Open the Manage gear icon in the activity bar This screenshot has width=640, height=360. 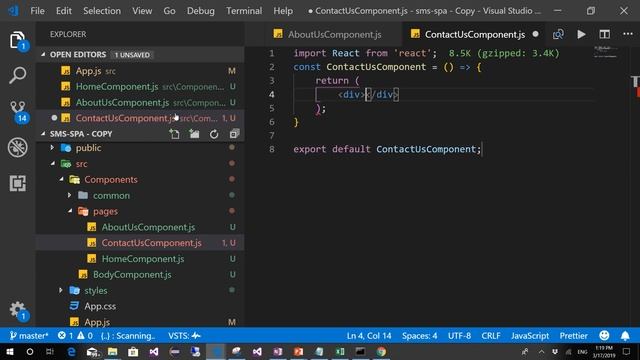coord(18,311)
